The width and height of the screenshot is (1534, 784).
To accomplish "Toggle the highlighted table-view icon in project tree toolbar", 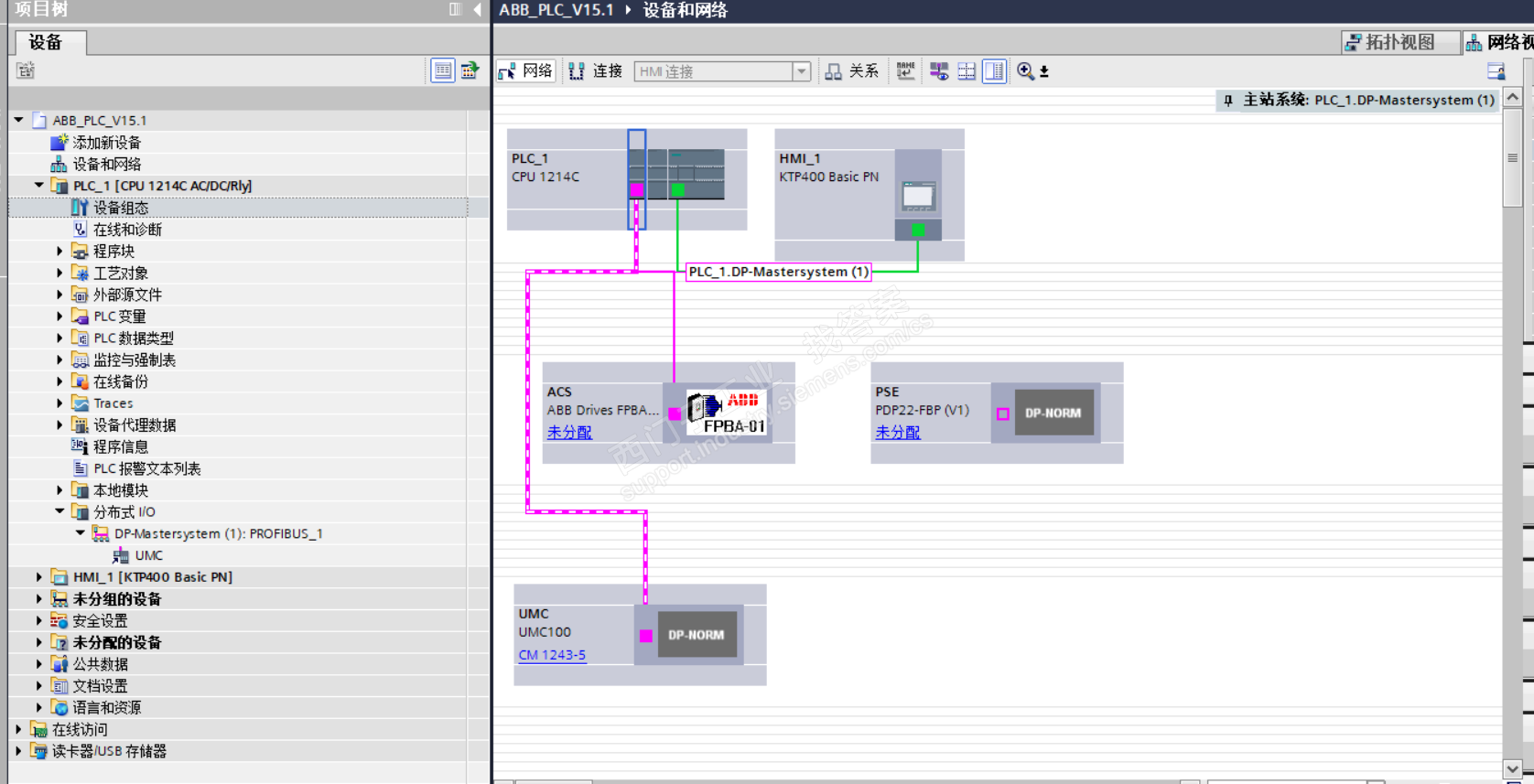I will pyautogui.click(x=443, y=70).
